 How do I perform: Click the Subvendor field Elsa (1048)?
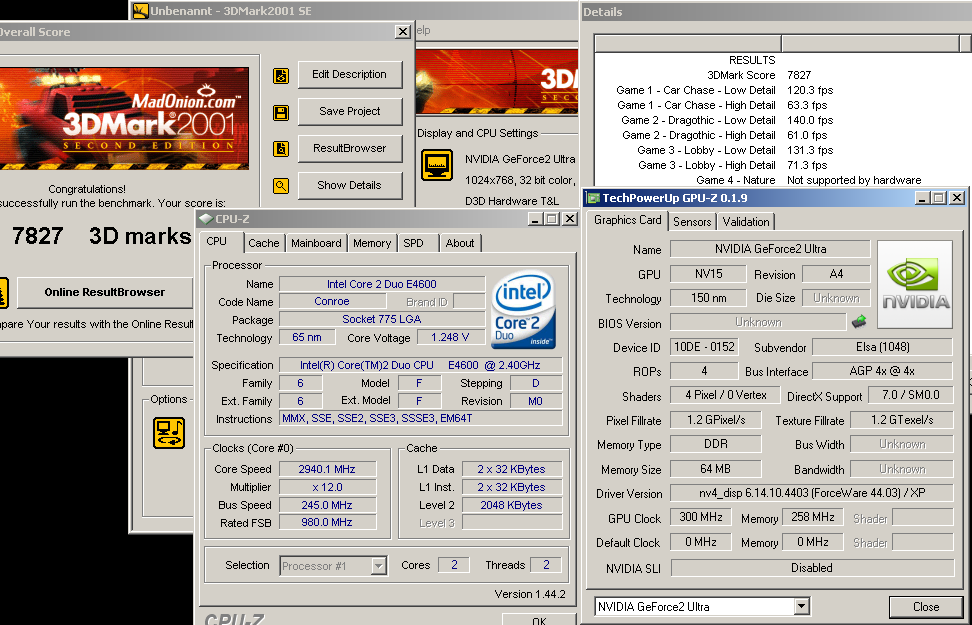click(883, 347)
